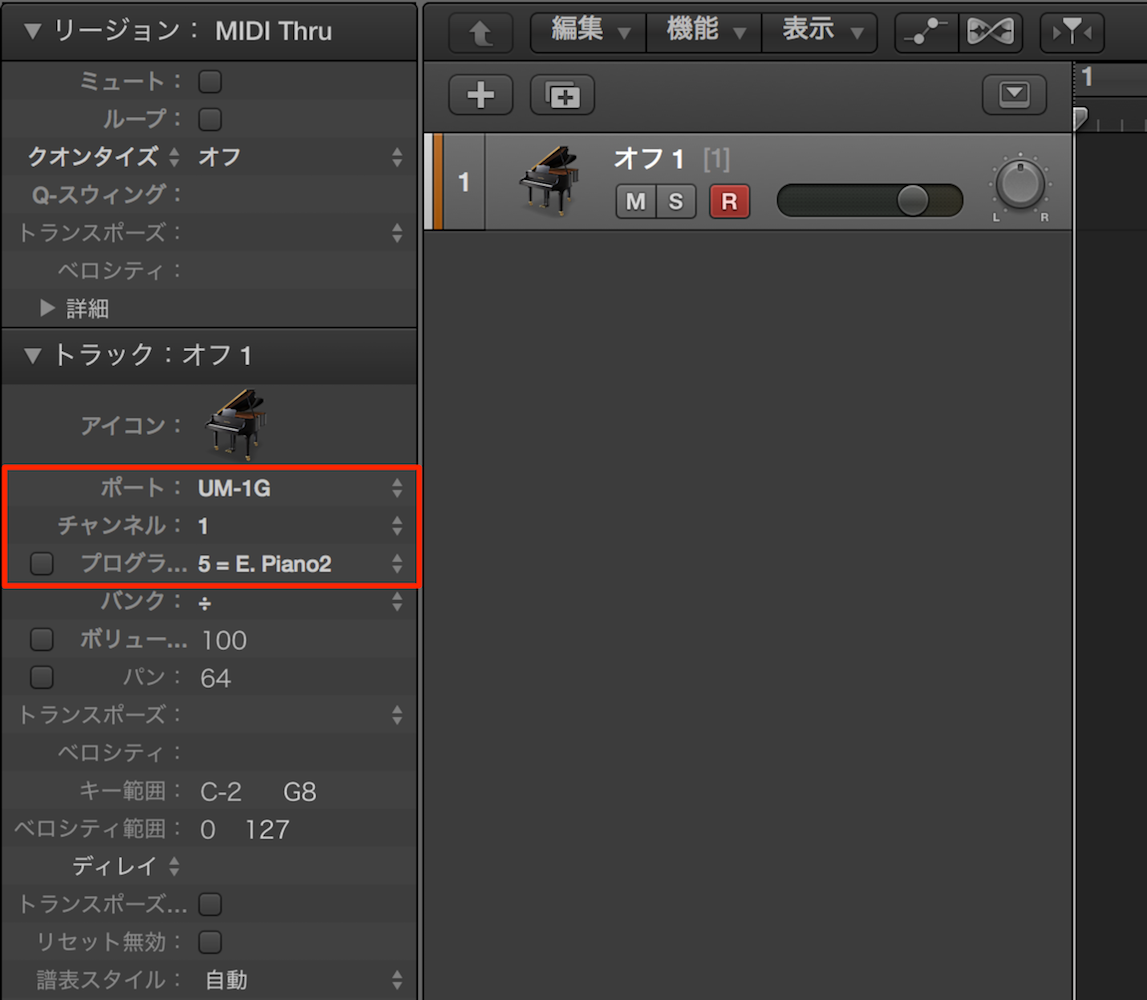Toggle the トランスポーズ checkbox near the bottom
The image size is (1147, 1000).
tap(210, 904)
